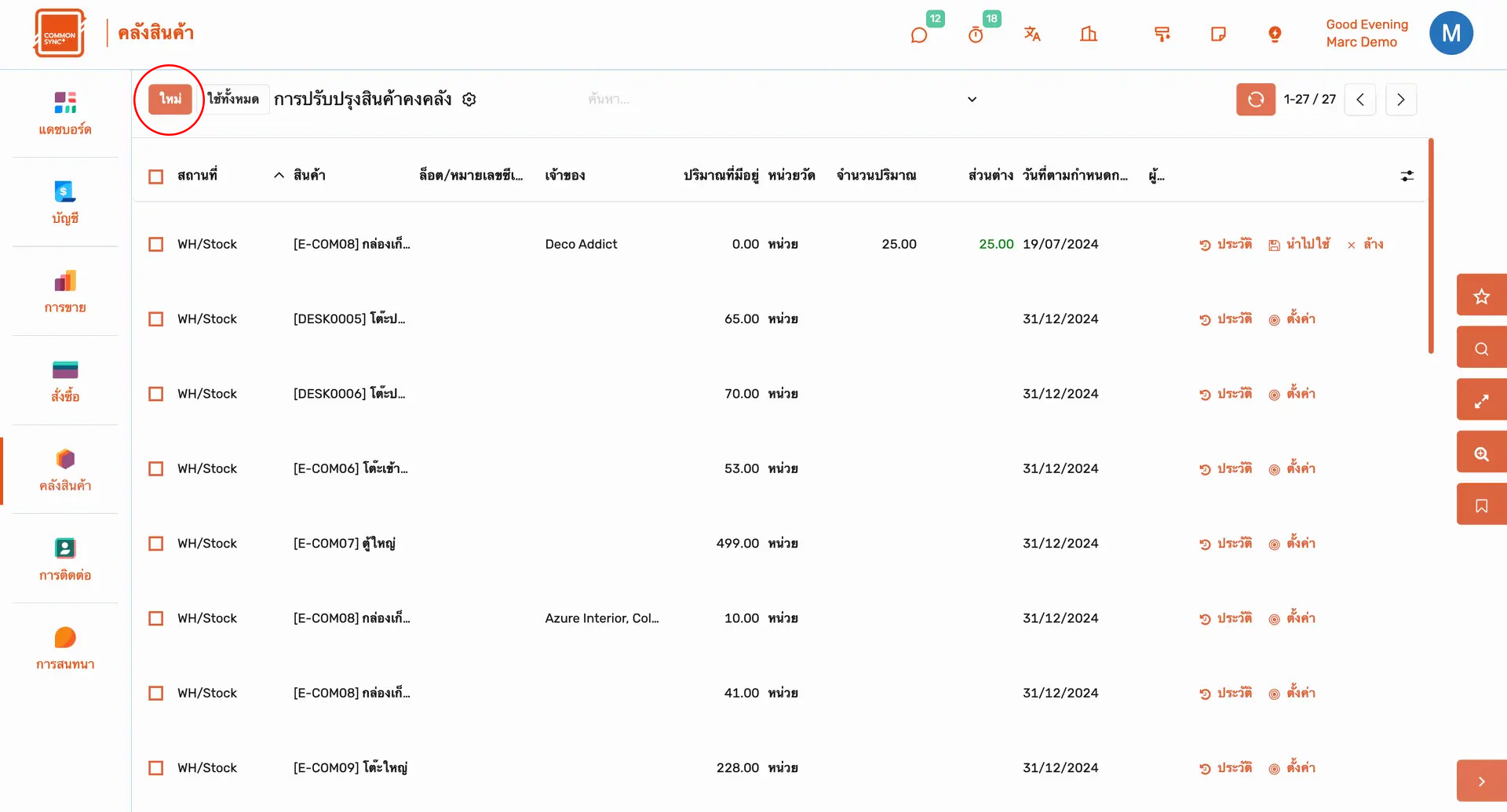Open the บัญชี module in sidebar
Viewport: 1507px width, 812px height.
click(x=65, y=202)
